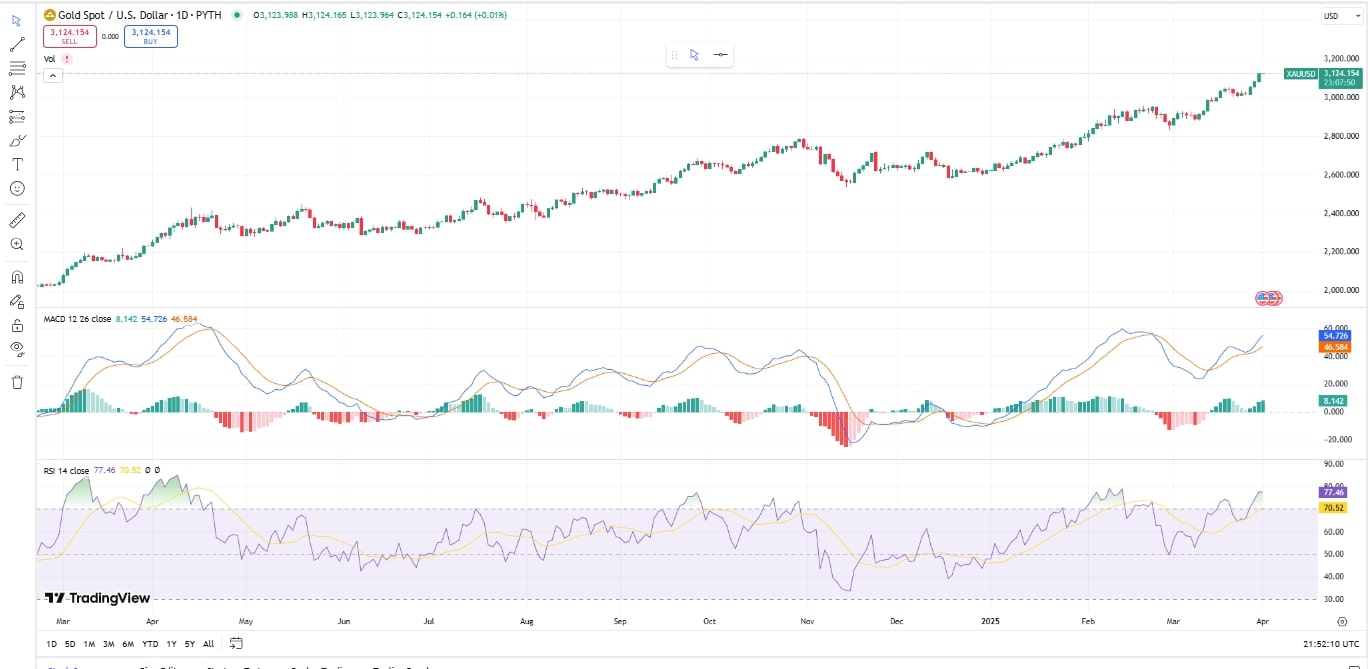Hide all drawings with eye icon
Image resolution: width=1368 pixels, height=669 pixels.
(17, 348)
